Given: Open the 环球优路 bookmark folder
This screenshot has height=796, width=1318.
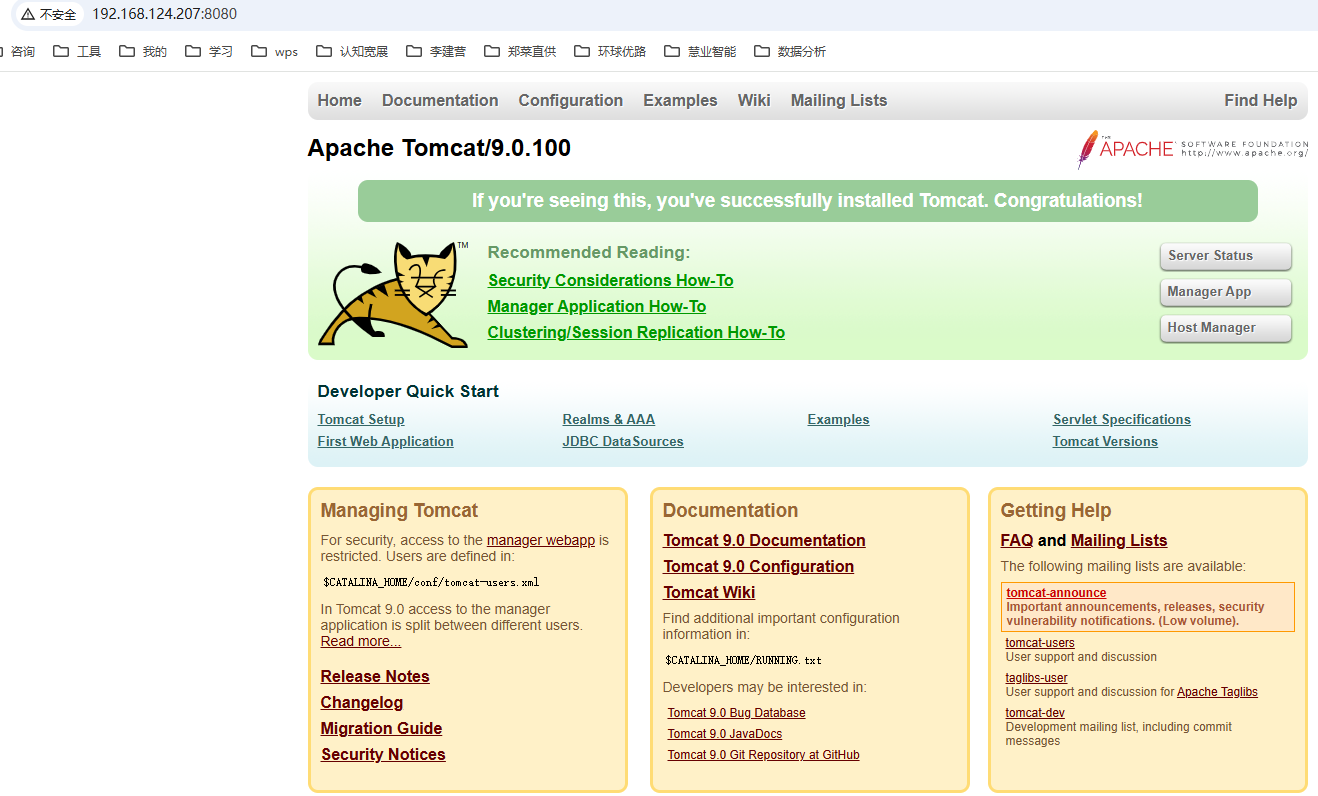Looking at the screenshot, I should [x=610, y=51].
